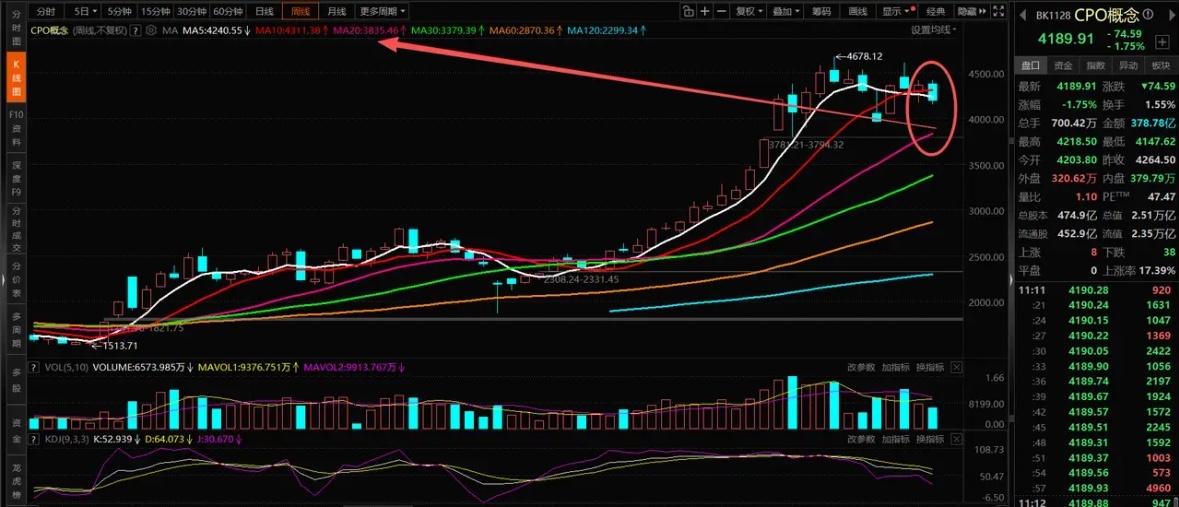This screenshot has height=507, width=1179.
Task: Close the KDJ indicator panel
Action: point(956,439)
